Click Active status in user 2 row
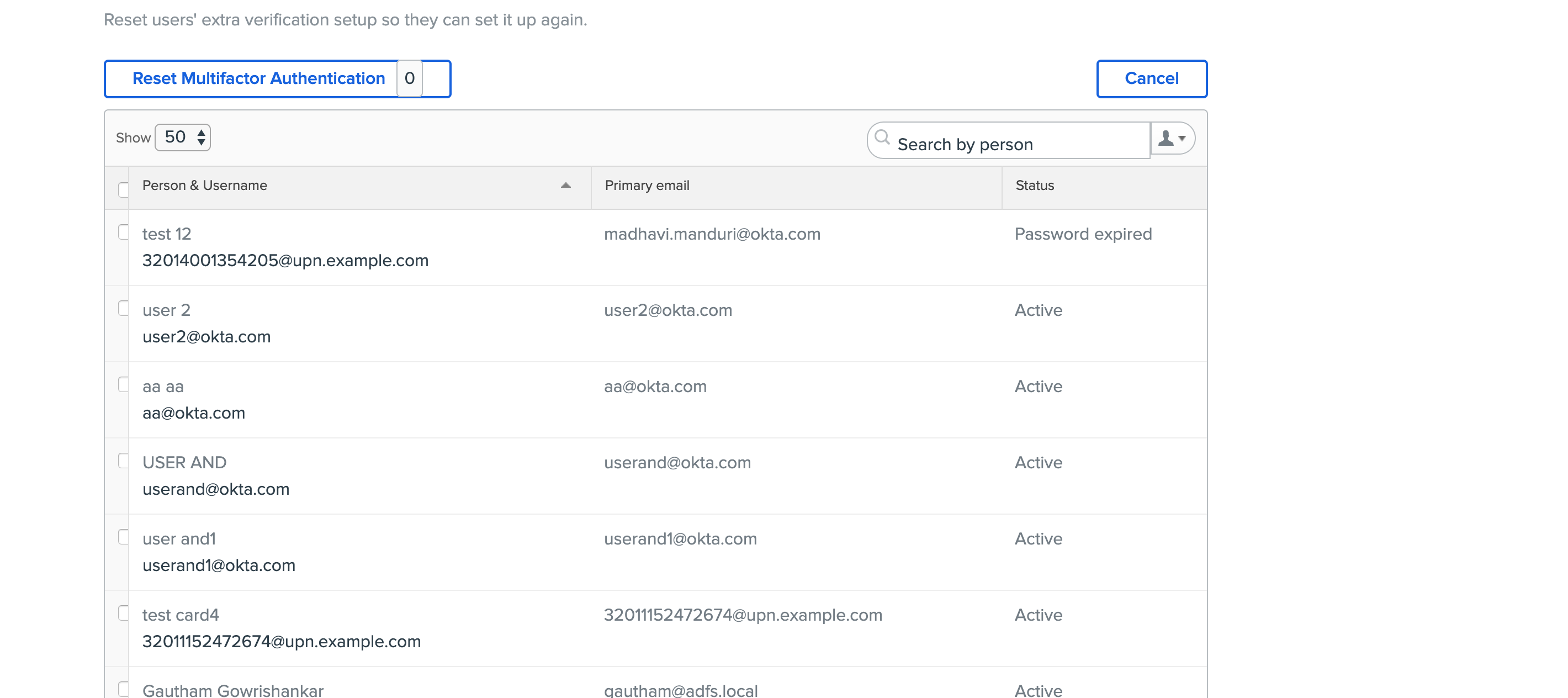Viewport: 1568px width, 698px height. 1039,310
